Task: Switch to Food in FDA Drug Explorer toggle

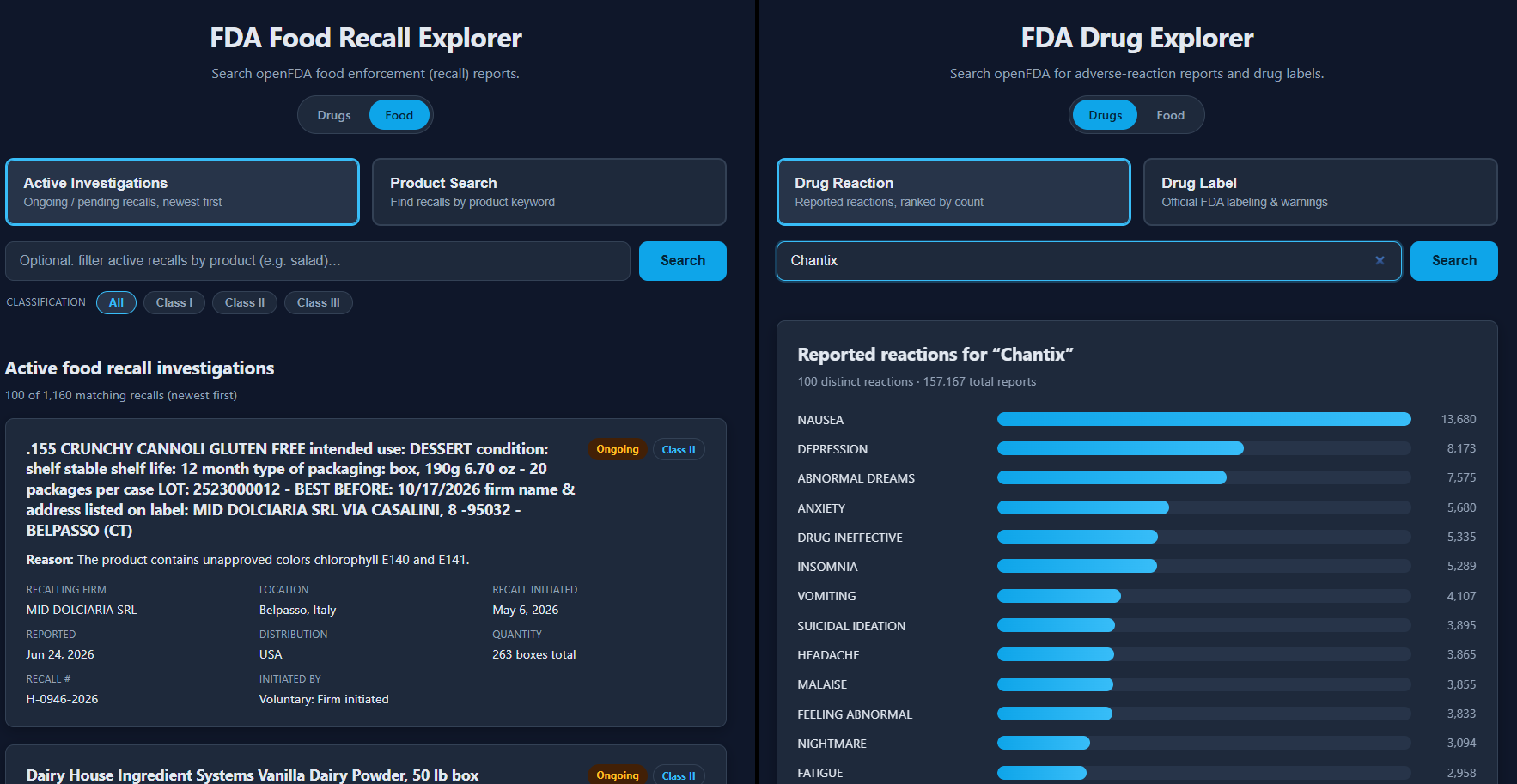Action: (1170, 115)
